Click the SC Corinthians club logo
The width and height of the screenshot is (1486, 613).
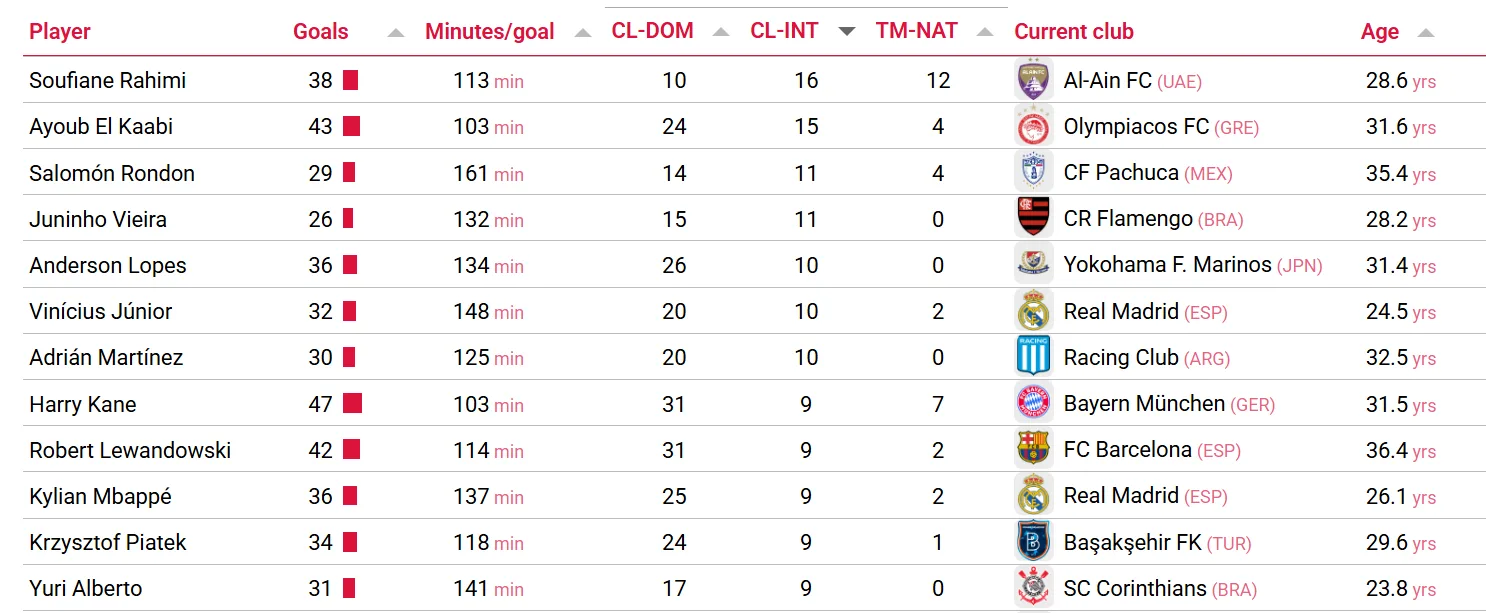(x=1033, y=589)
